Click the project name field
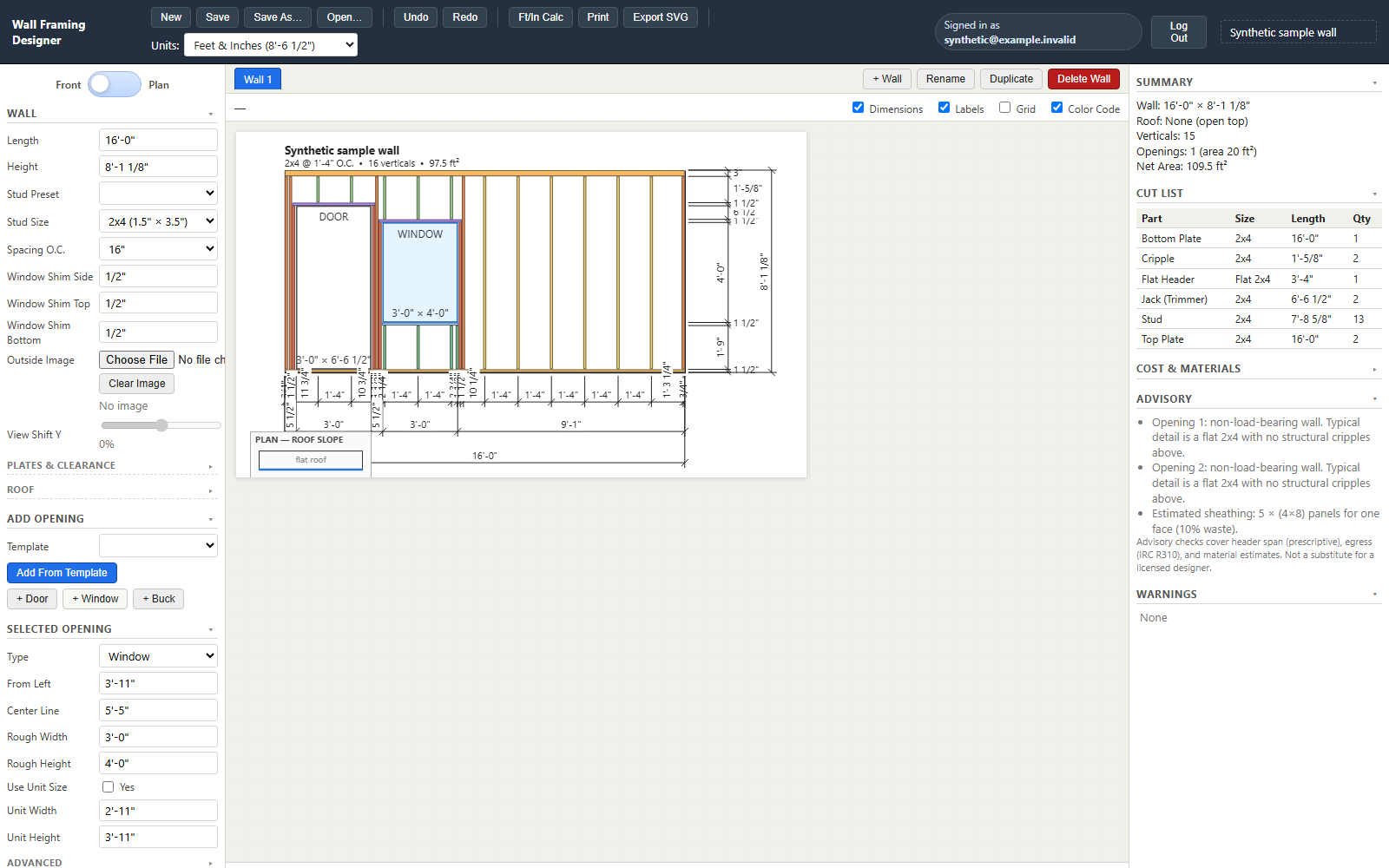The image size is (1389, 868). click(x=1298, y=32)
